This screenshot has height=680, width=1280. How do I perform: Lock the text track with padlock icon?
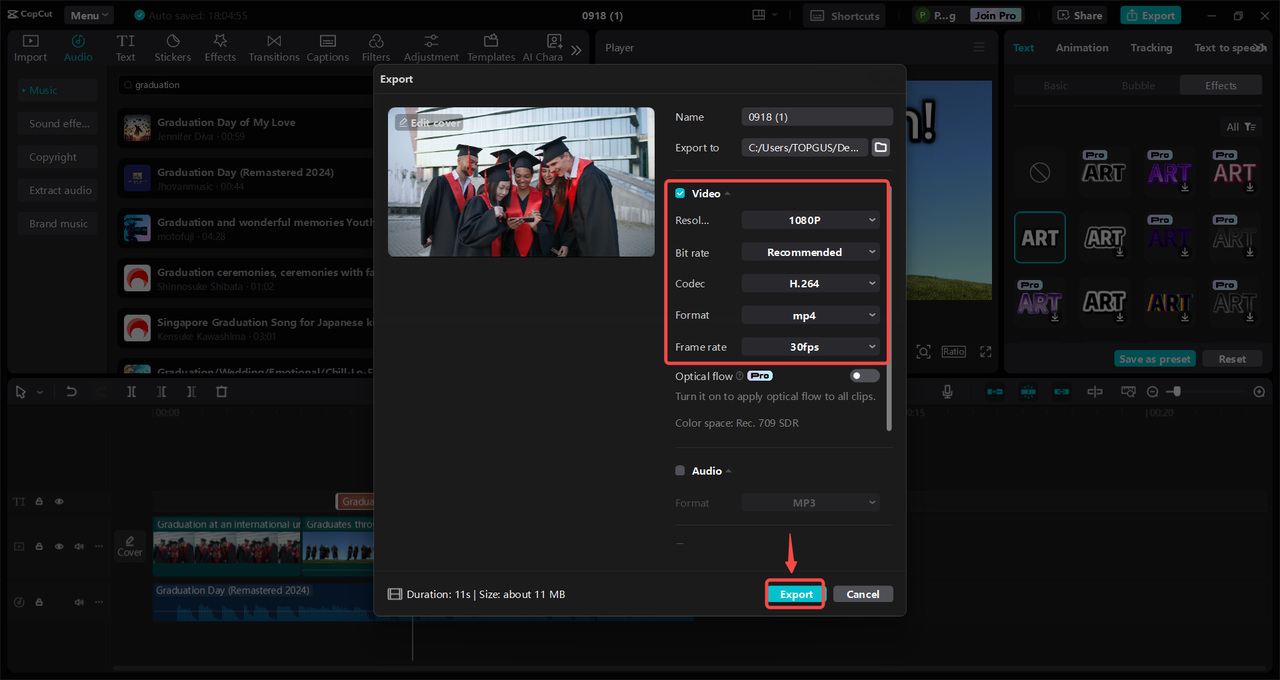click(39, 501)
